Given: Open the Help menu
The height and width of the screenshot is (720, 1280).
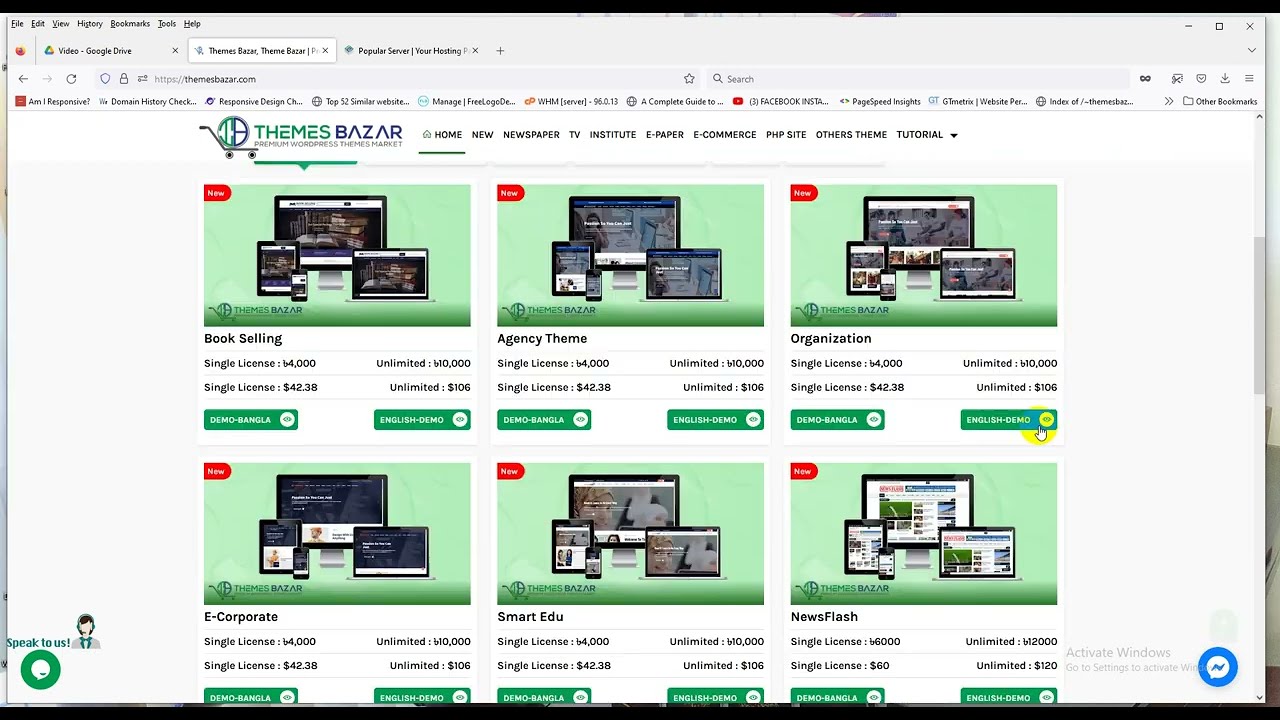Looking at the screenshot, I should click(192, 23).
